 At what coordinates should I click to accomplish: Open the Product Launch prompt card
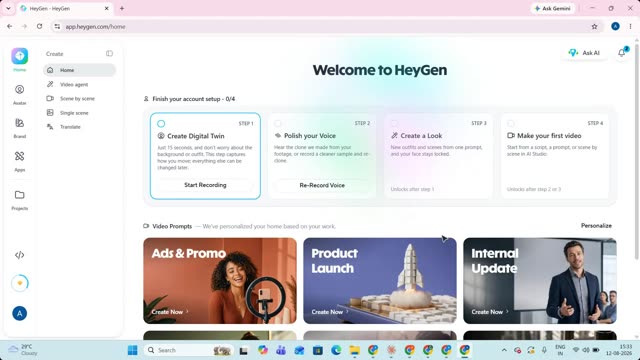tap(380, 281)
